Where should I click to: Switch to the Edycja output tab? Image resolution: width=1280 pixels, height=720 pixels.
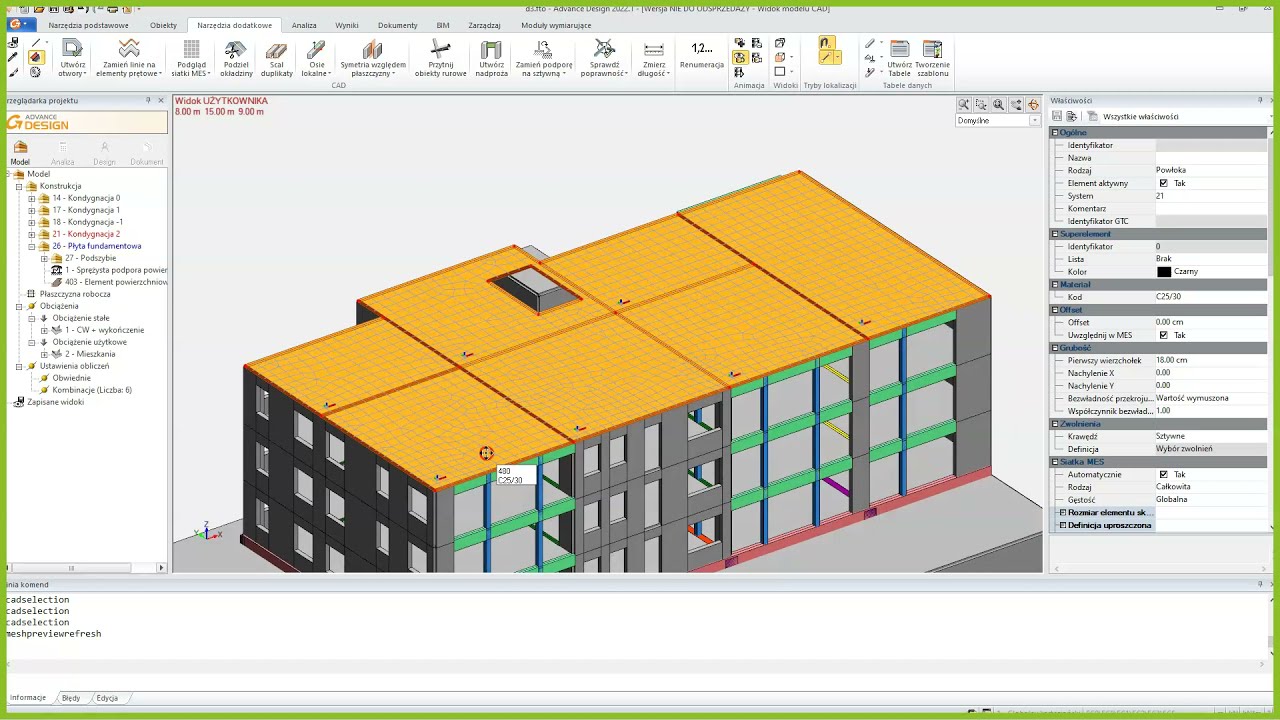coord(107,698)
